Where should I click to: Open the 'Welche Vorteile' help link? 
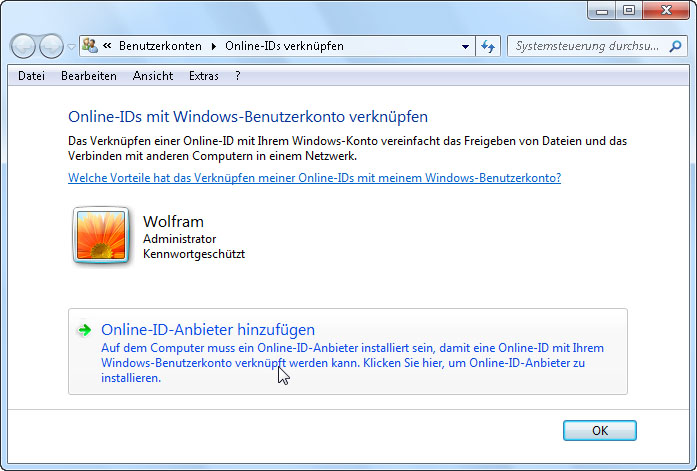click(314, 178)
